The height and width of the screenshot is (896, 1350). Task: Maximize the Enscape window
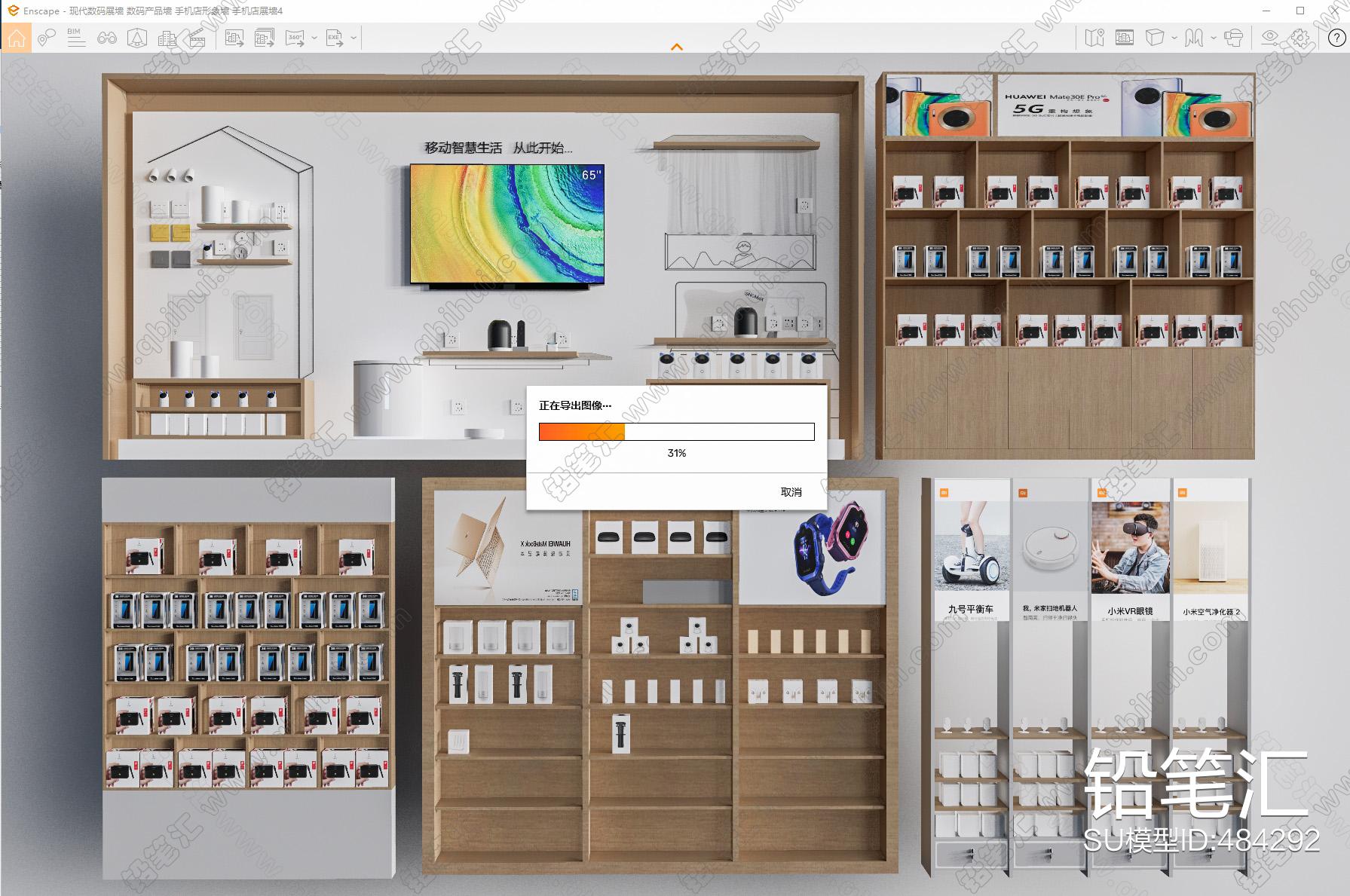(x=1300, y=11)
